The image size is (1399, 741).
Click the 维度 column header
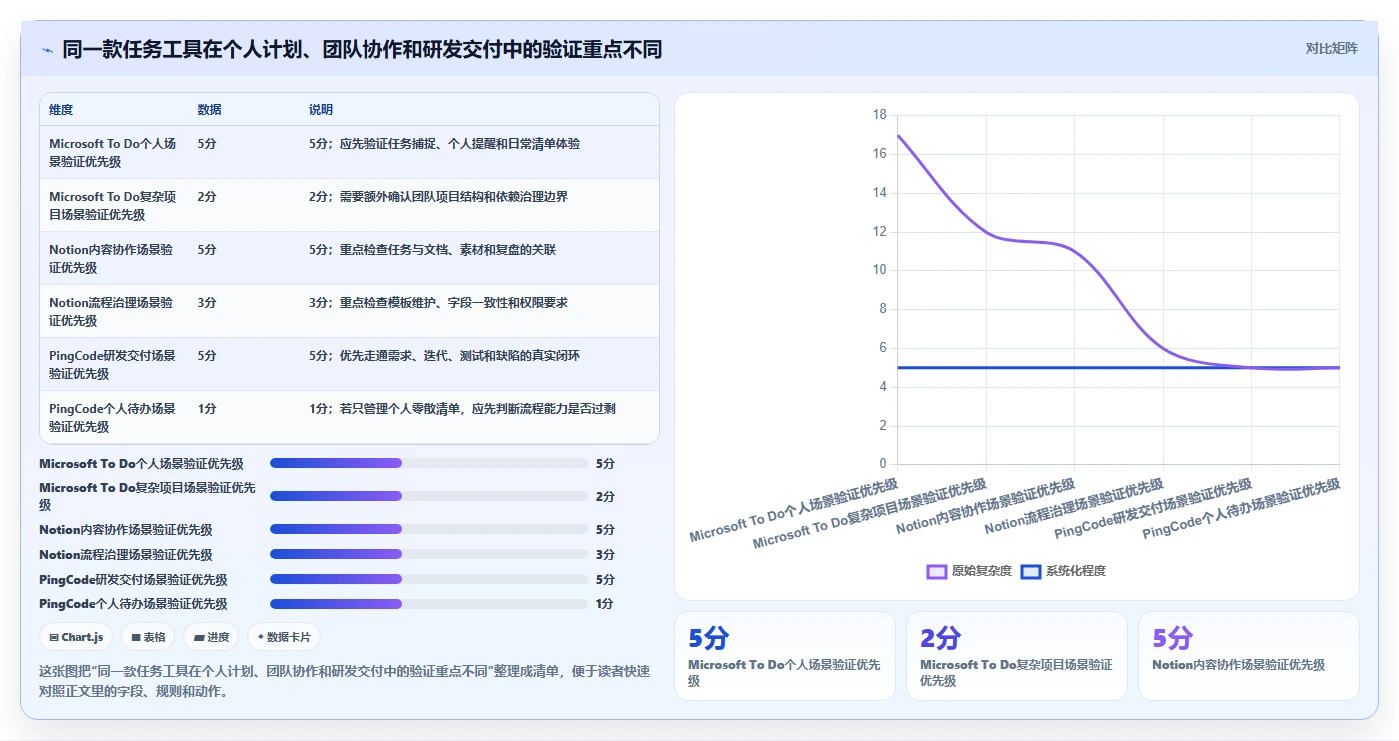click(61, 110)
